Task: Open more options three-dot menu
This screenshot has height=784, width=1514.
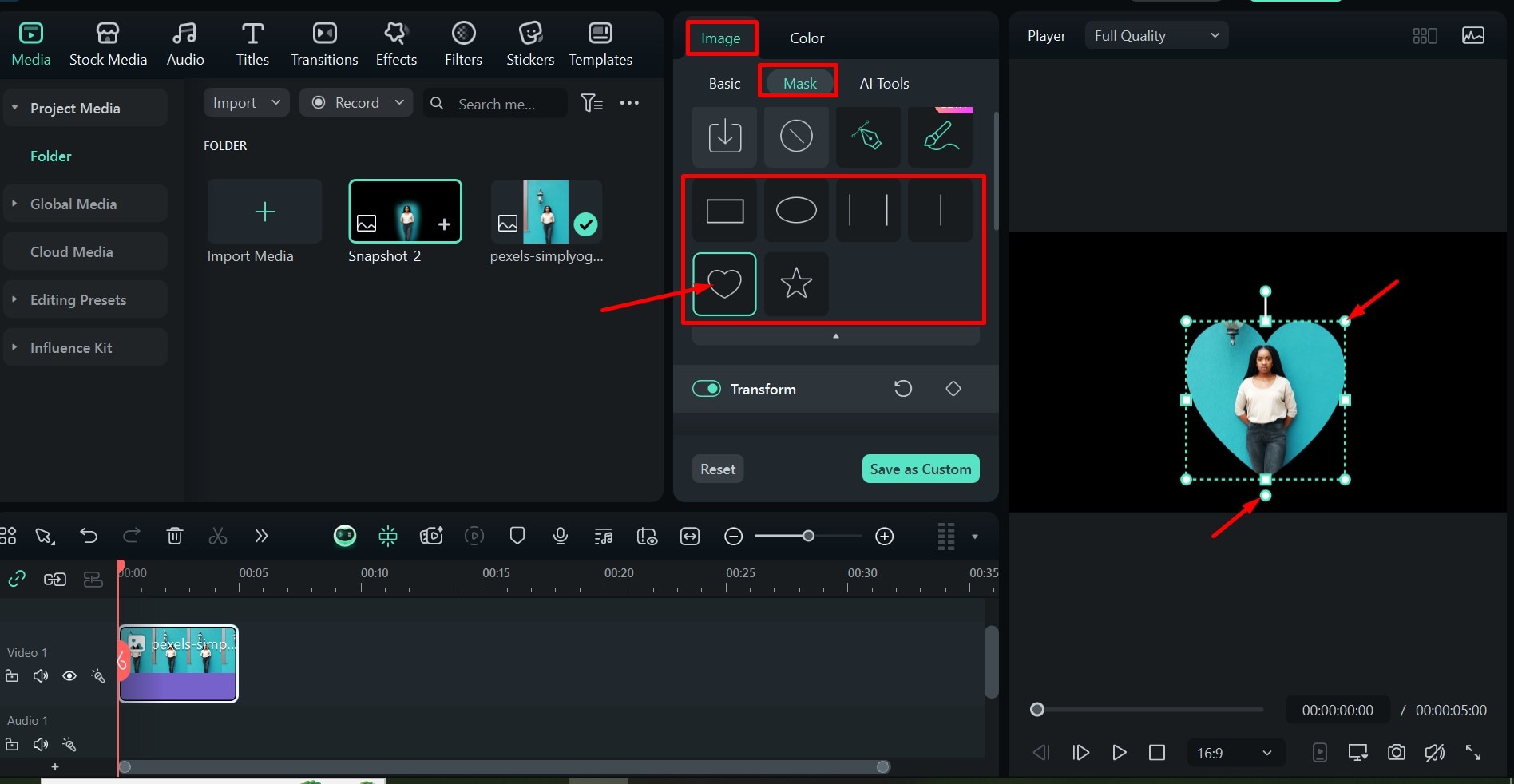Action: (629, 103)
